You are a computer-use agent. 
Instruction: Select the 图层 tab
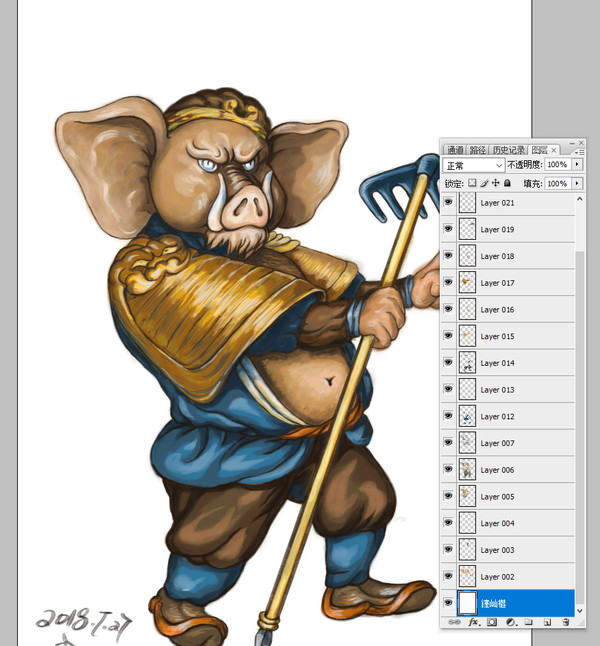pos(539,150)
